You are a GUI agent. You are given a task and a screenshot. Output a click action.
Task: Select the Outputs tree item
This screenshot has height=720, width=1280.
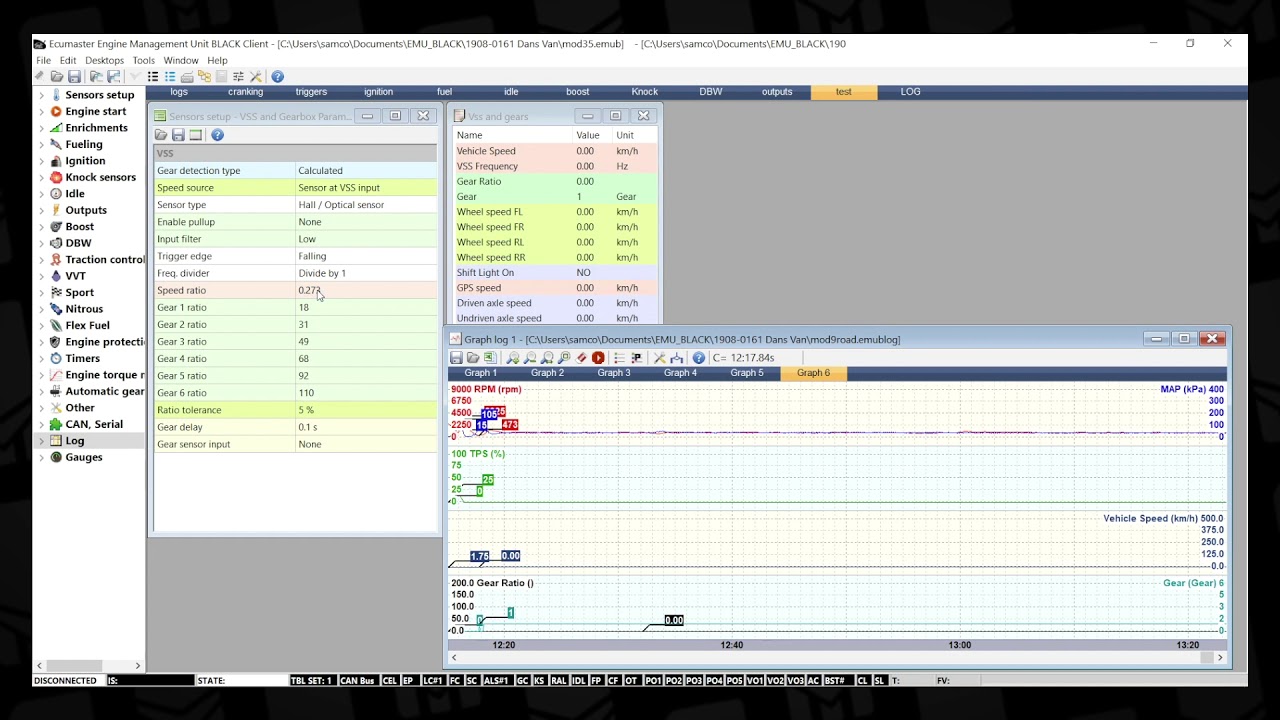click(86, 210)
